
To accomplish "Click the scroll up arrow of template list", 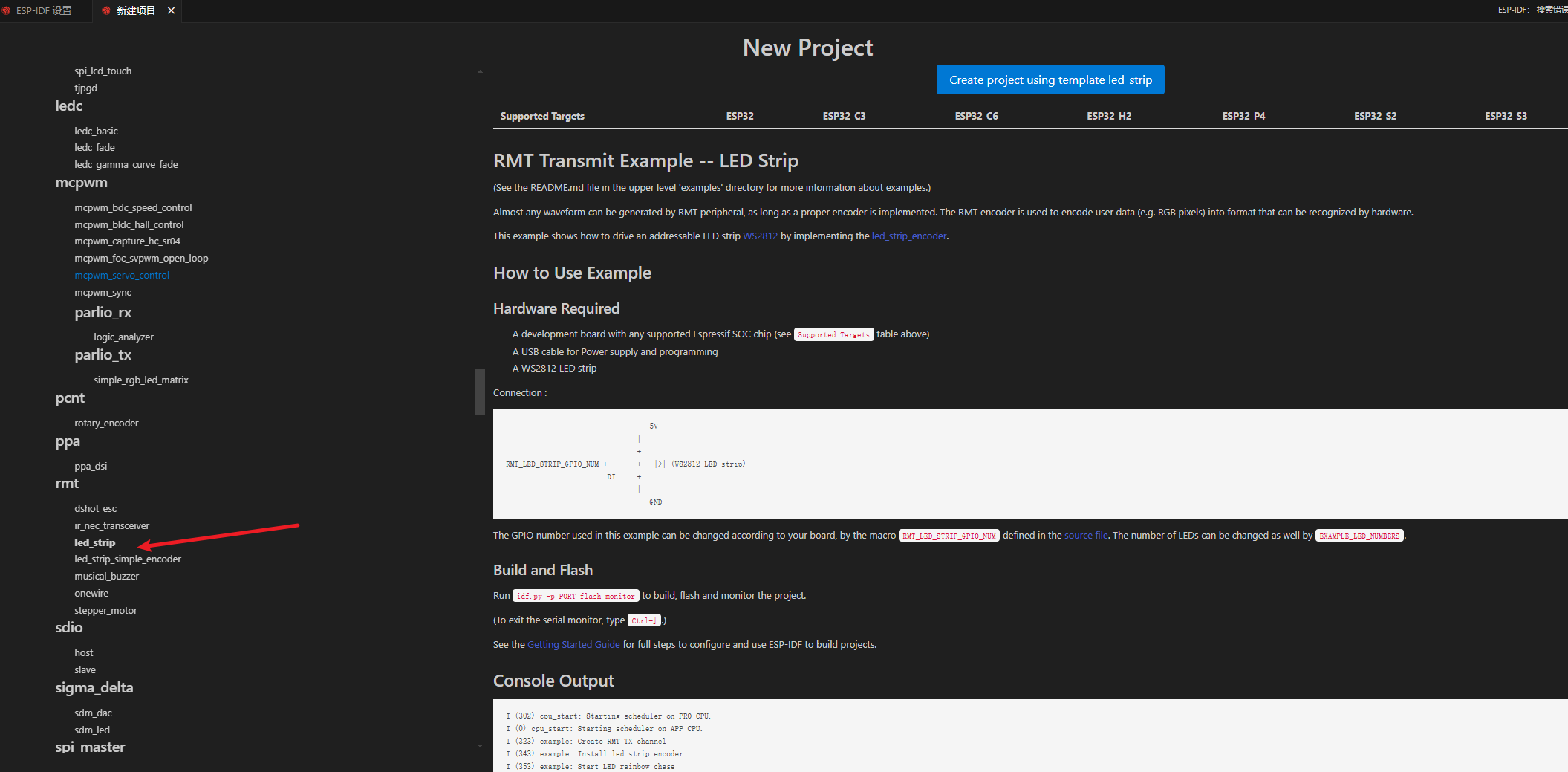I will [480, 72].
